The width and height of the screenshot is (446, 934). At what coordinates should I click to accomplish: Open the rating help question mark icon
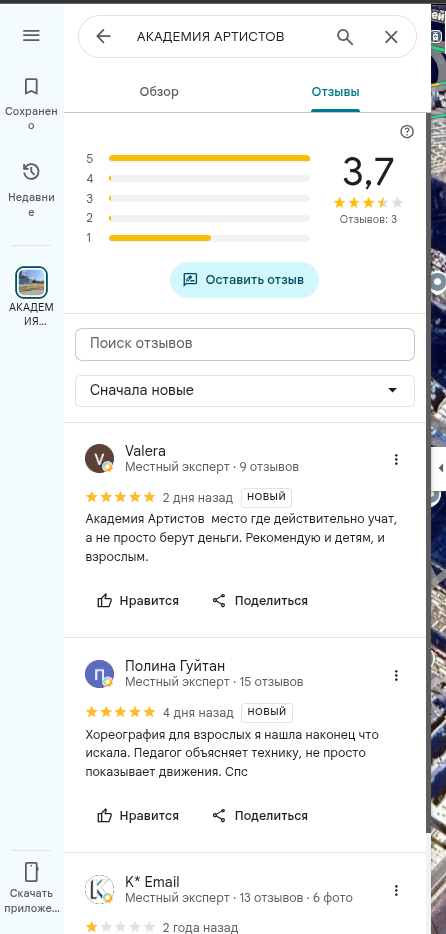click(x=407, y=132)
